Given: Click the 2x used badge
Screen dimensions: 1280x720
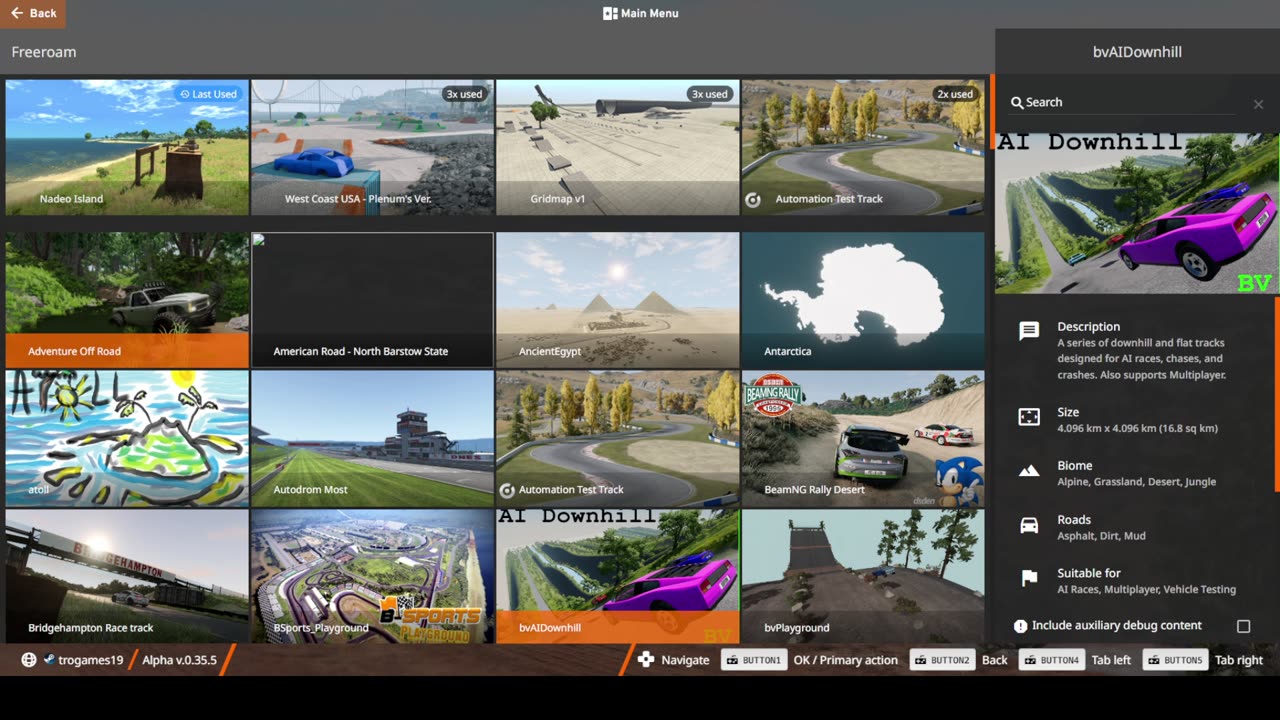Looking at the screenshot, I should pos(955,94).
